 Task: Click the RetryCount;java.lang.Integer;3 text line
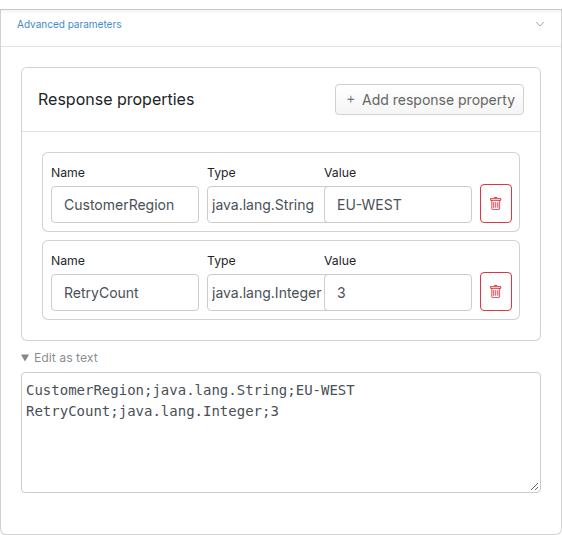point(152,411)
